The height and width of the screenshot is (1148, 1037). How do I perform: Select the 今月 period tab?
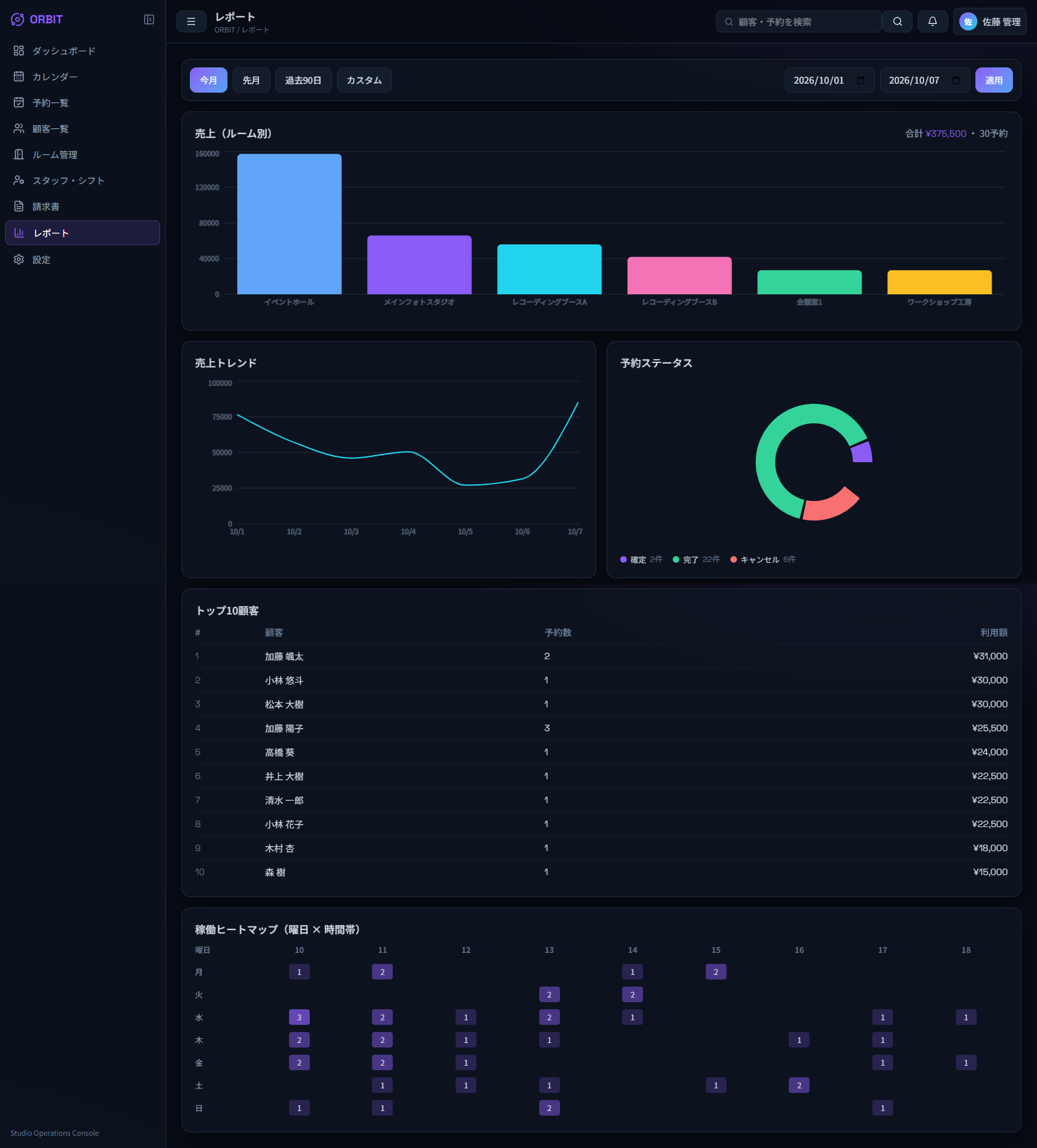point(209,80)
